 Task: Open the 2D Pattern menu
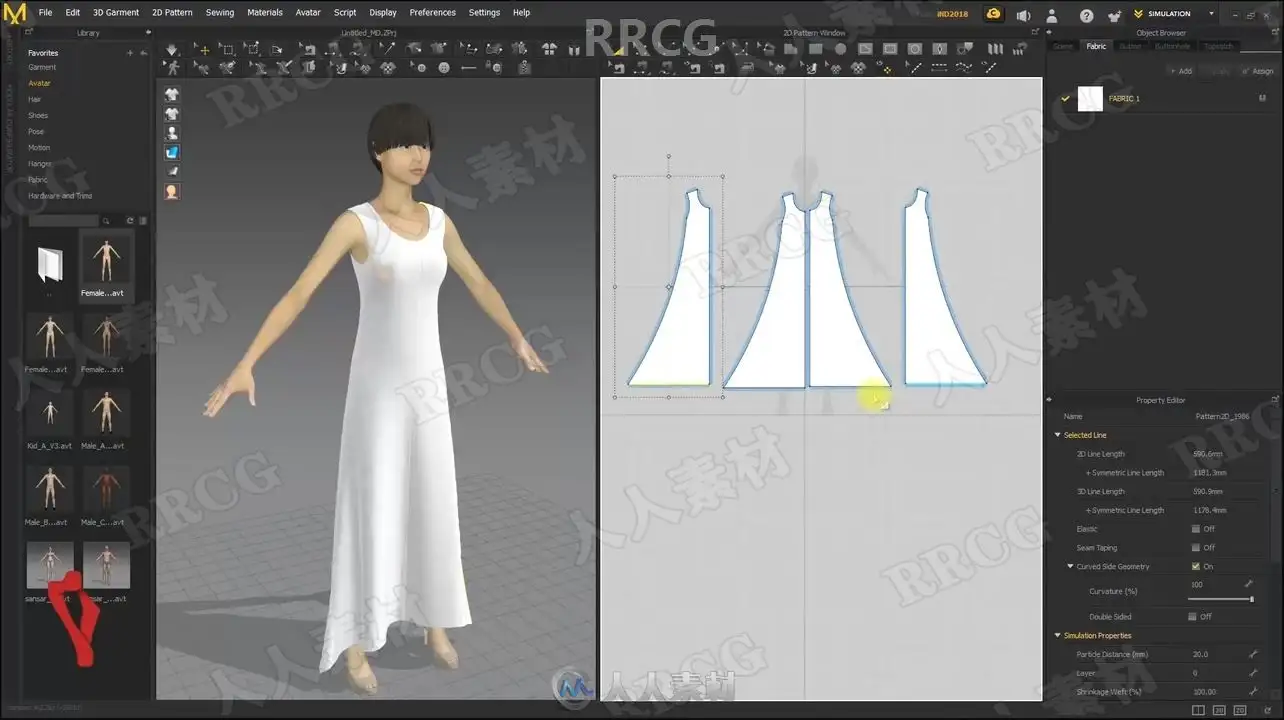[x=172, y=13]
